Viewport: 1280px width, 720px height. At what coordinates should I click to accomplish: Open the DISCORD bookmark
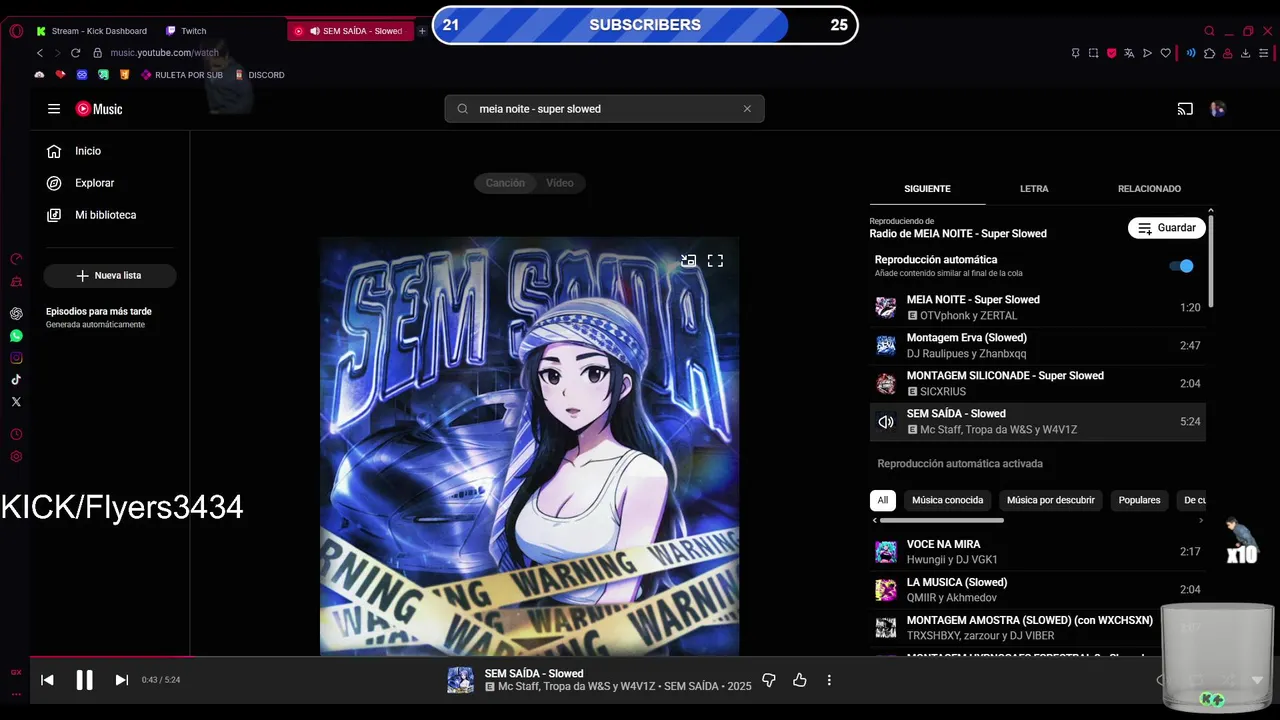[259, 75]
